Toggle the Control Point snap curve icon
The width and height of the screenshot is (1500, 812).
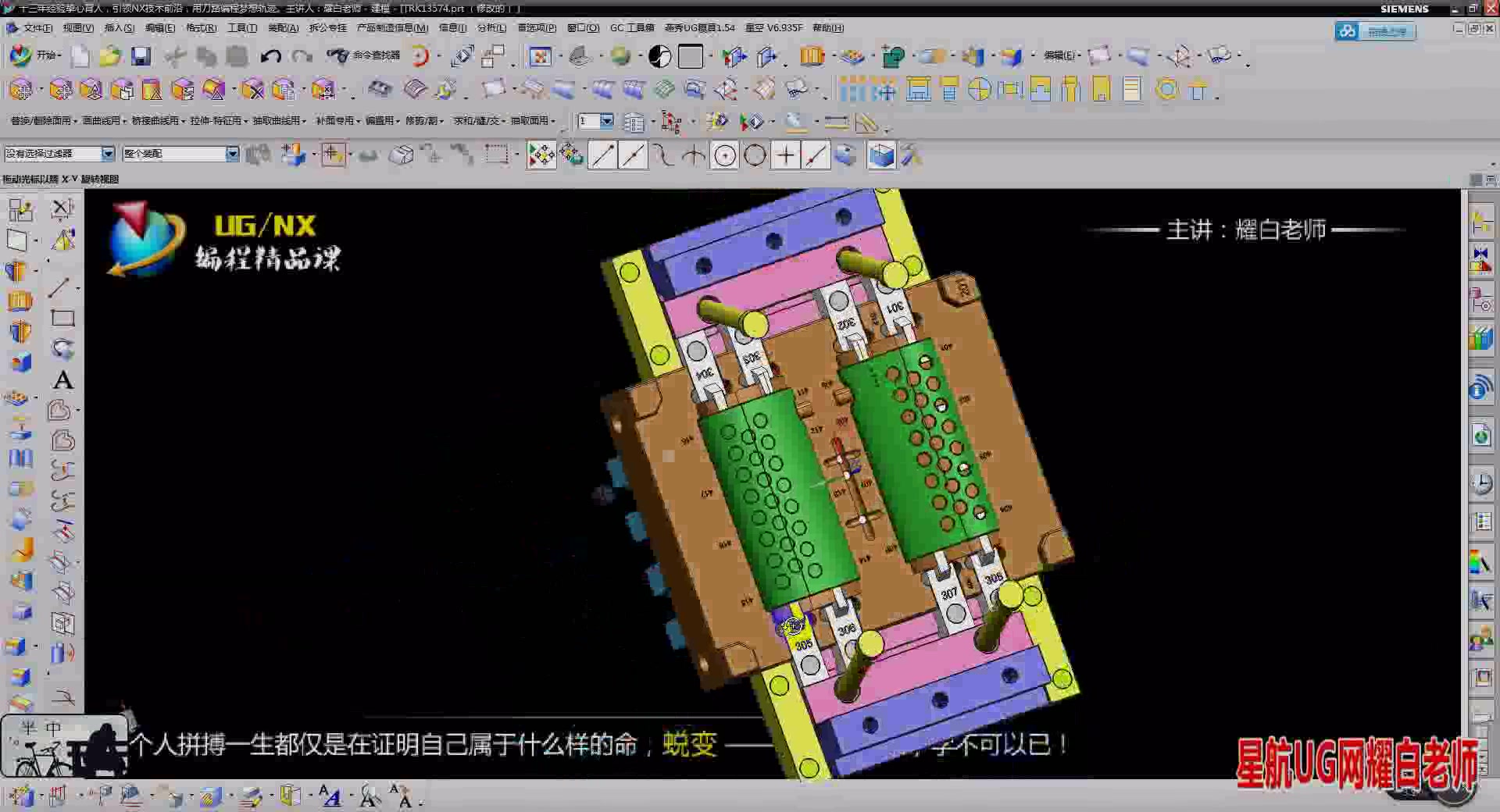point(663,155)
